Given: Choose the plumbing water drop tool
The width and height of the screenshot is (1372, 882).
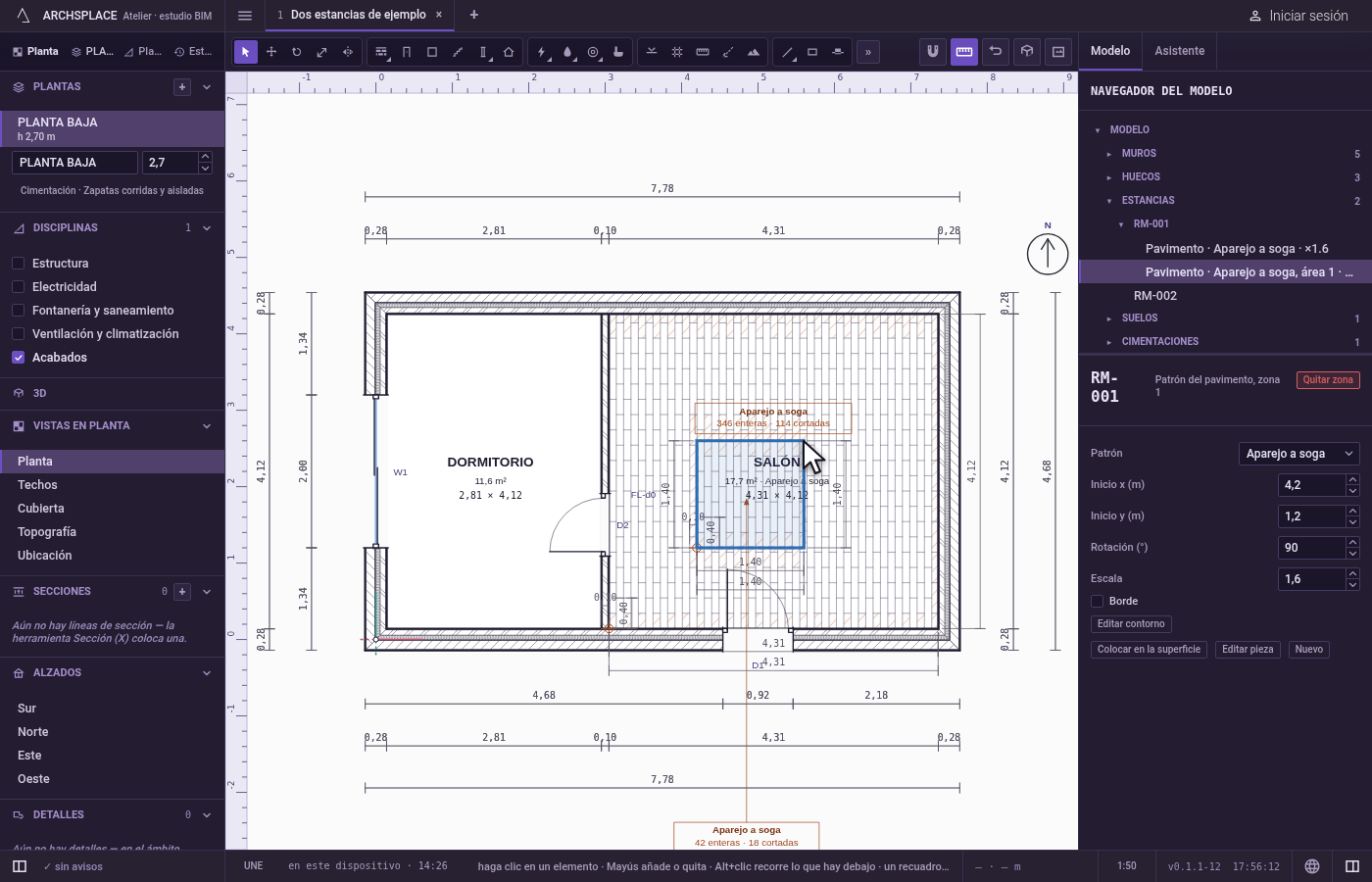Looking at the screenshot, I should point(567,52).
